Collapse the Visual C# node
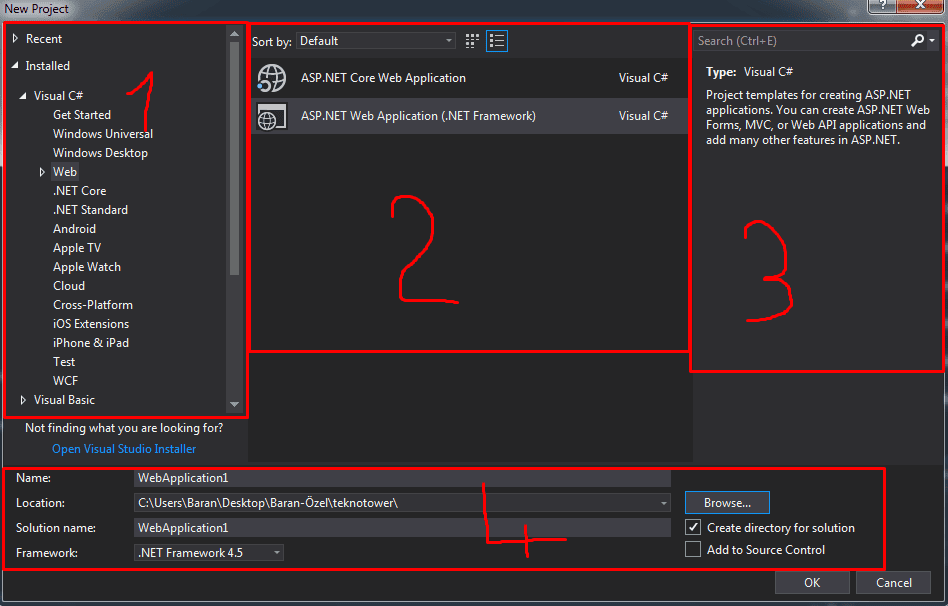The height and width of the screenshot is (606, 948). 23,96
